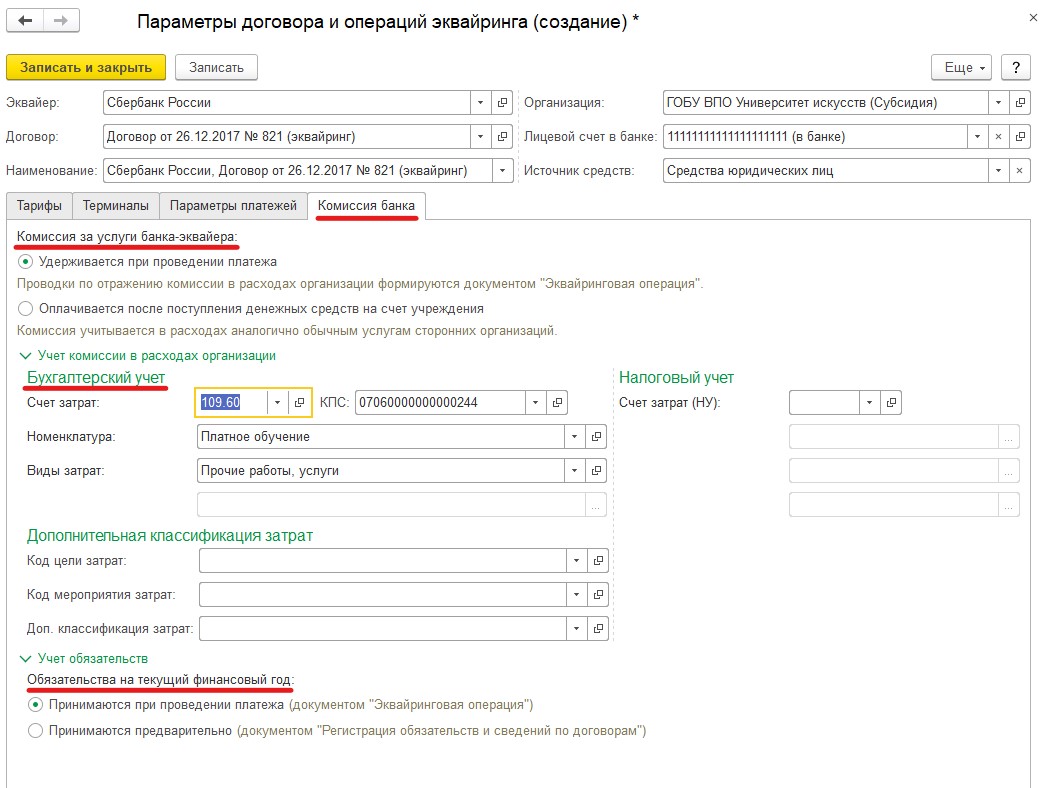Viewport: 1043px width, 788px height.
Task: Open the Код мероприятия затрат record
Action: tap(598, 594)
